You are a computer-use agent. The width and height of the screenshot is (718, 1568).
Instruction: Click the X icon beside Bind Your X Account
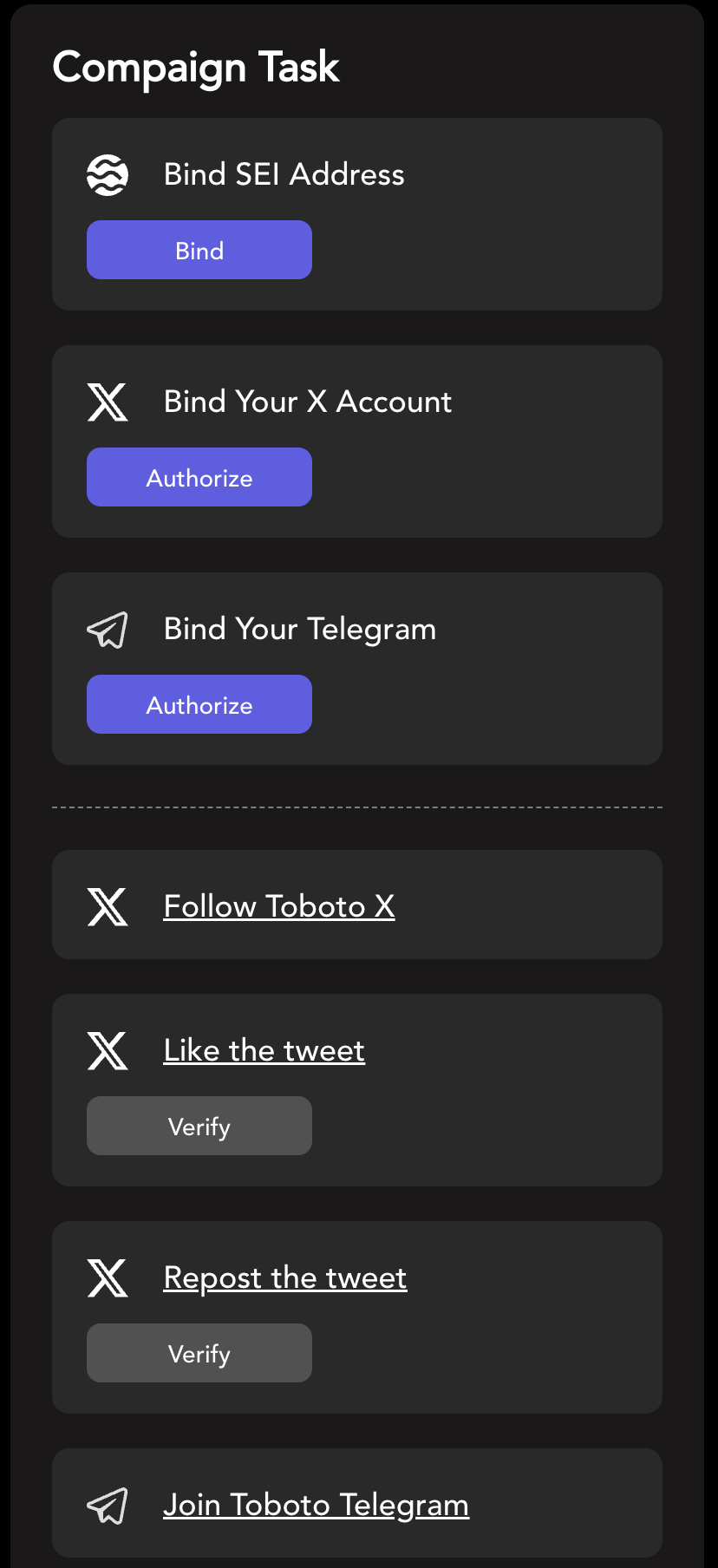click(x=108, y=402)
